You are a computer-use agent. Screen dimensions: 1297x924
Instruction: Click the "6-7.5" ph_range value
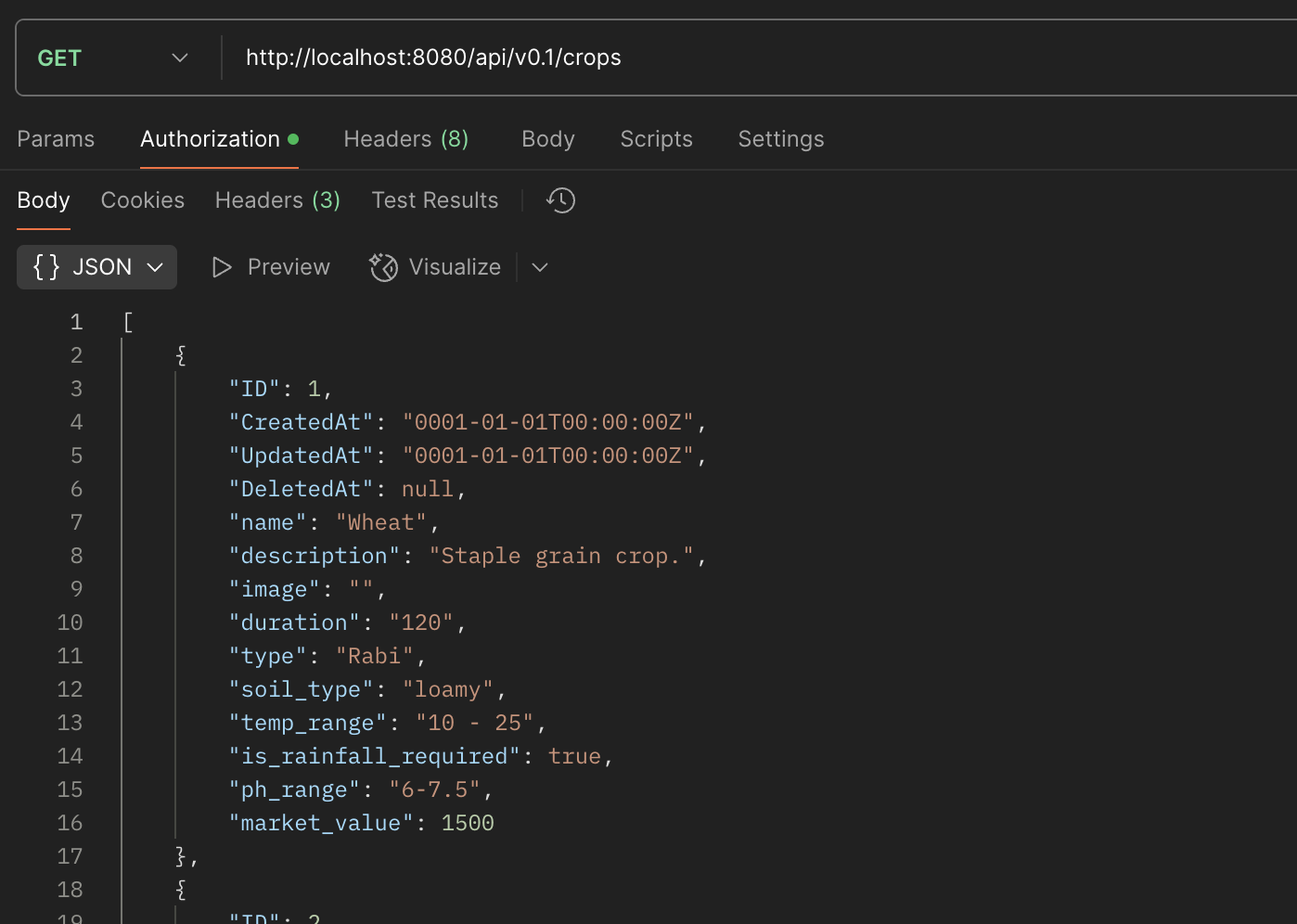[435, 789]
